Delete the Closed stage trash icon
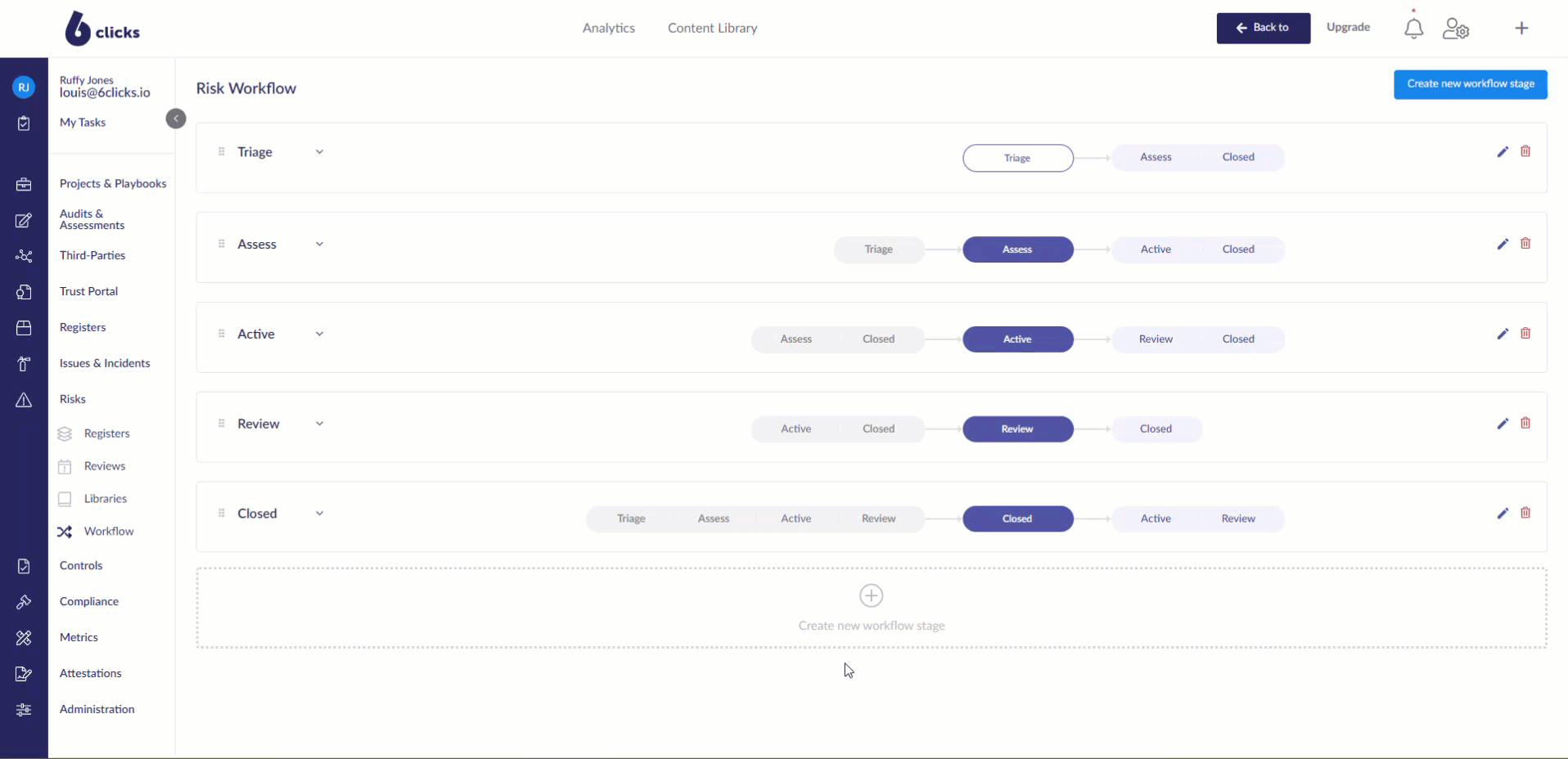Screen dimensions: 1568x759 (1525, 513)
